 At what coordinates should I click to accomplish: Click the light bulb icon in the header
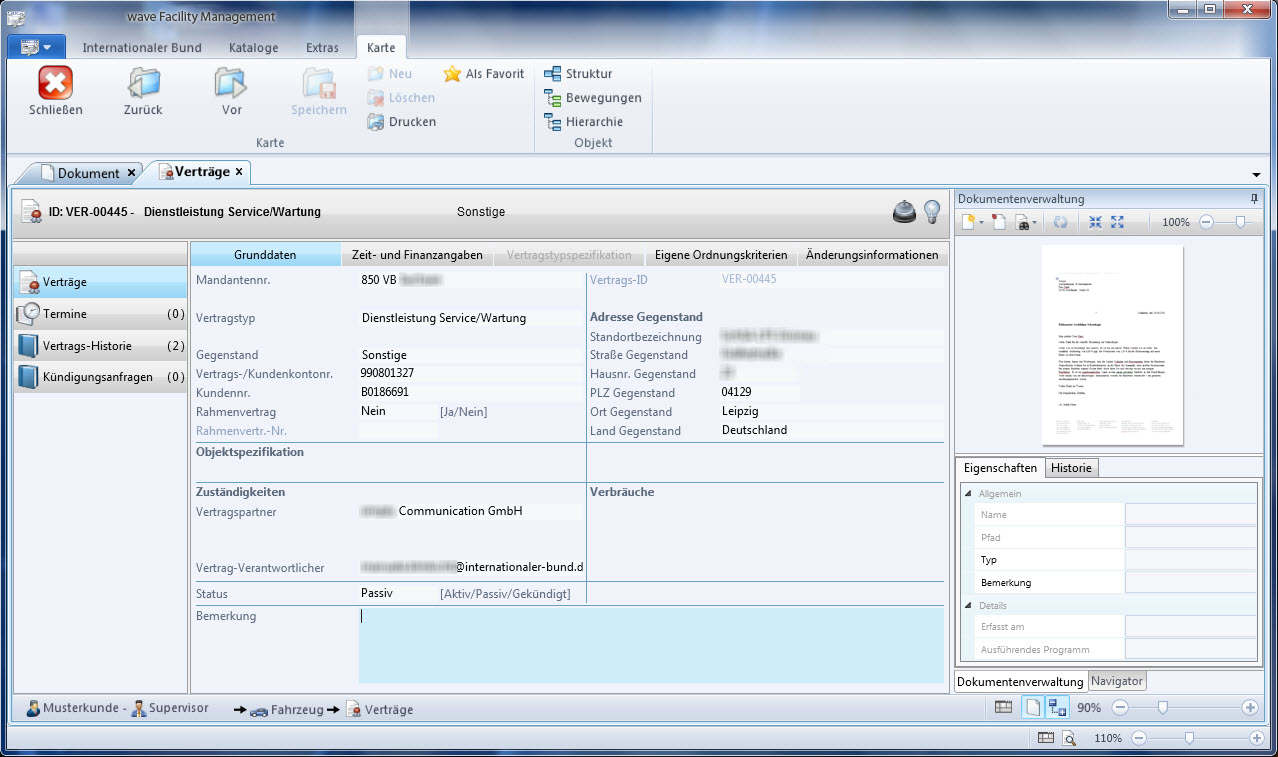[932, 211]
